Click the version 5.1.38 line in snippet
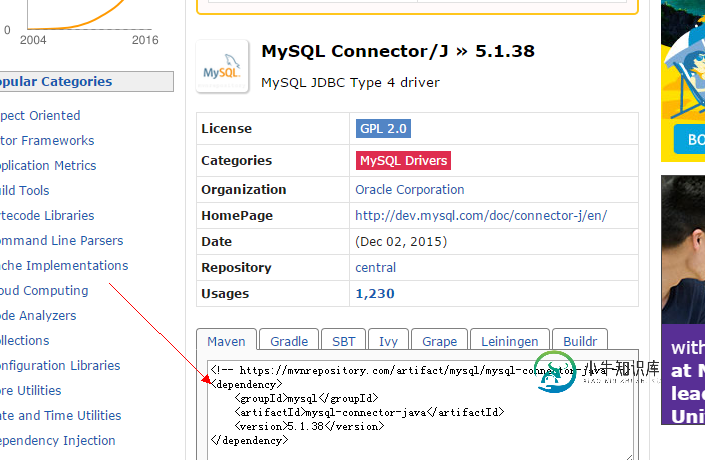Viewport: 705px width, 460px height. 309,426
